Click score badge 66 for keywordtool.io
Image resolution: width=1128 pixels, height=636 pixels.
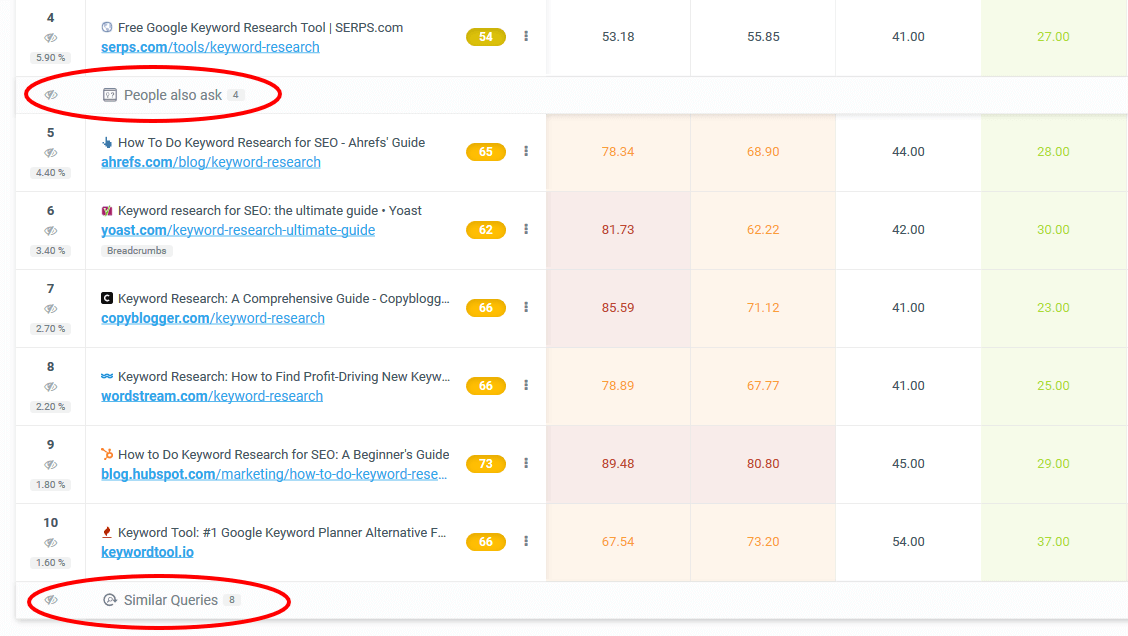tap(486, 542)
